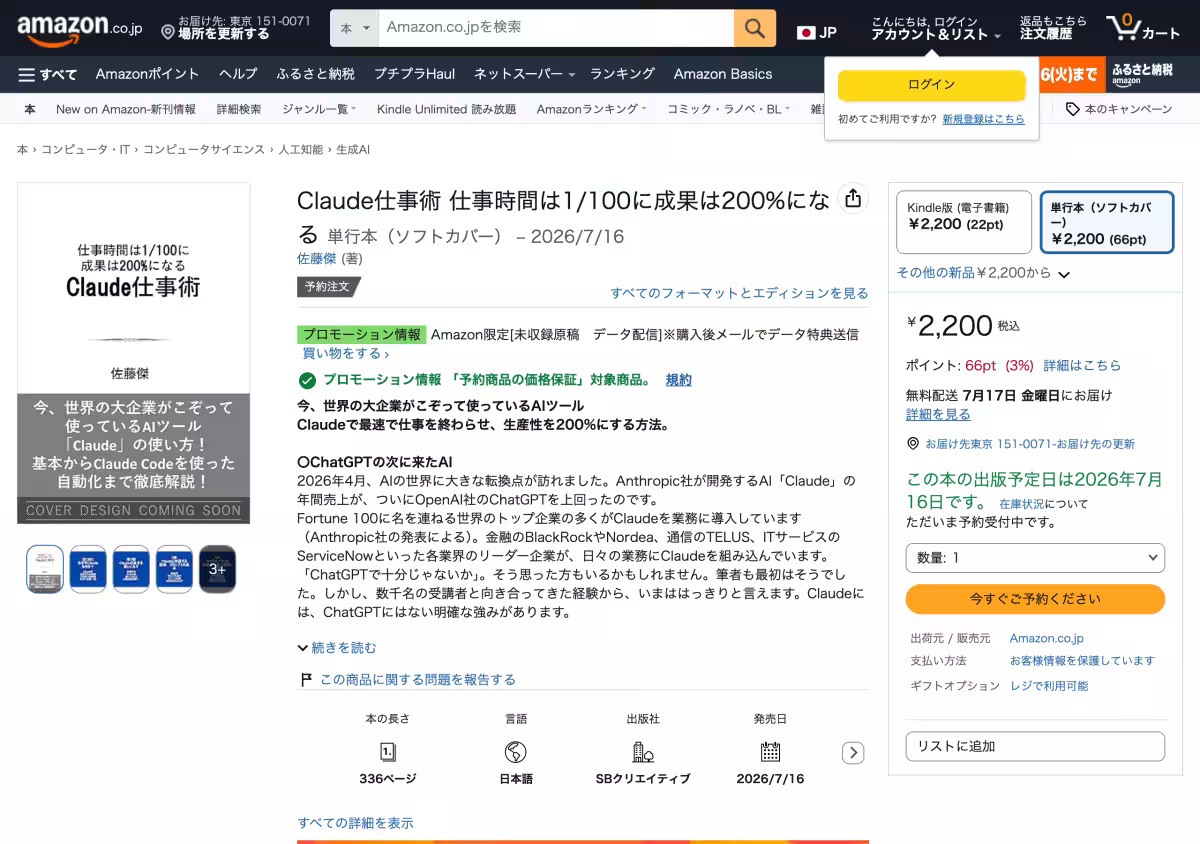
Task: Click the report flag icon
Action: pos(306,680)
